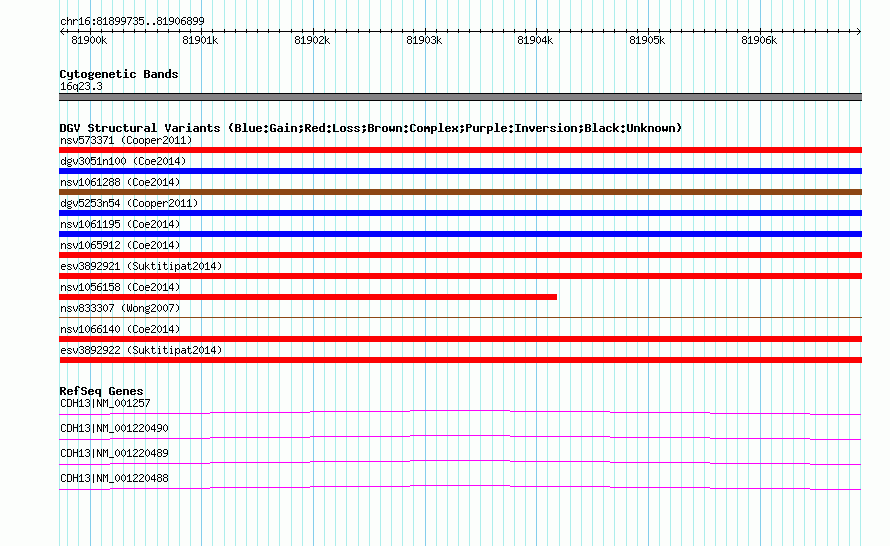Select gene label CDH13|NM_001220488
The height and width of the screenshot is (546, 890).
114,478
